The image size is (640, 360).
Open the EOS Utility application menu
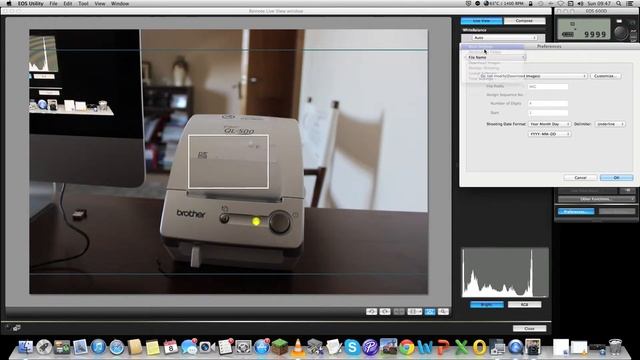pos(31,3)
